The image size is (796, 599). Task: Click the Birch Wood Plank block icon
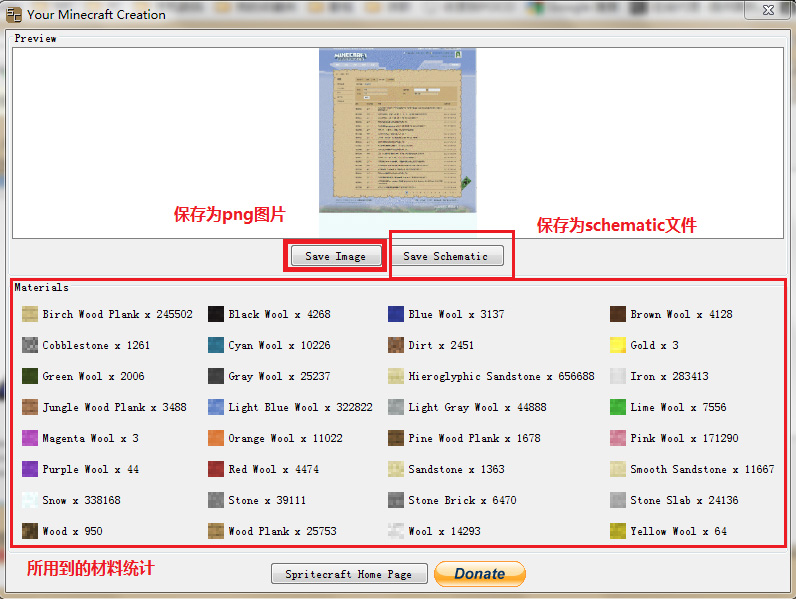(30, 314)
